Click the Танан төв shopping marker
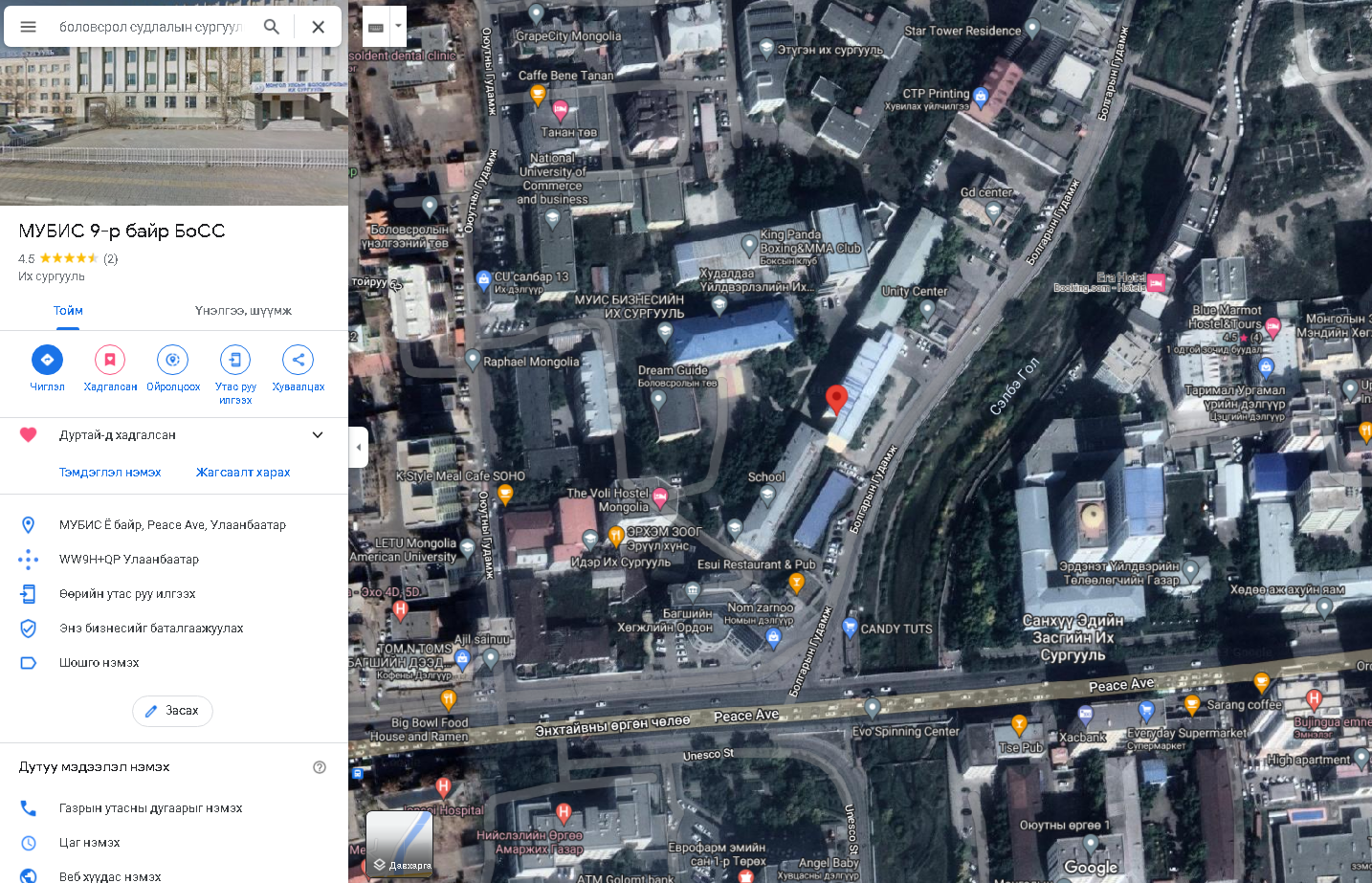The width and height of the screenshot is (1372, 883). click(561, 109)
